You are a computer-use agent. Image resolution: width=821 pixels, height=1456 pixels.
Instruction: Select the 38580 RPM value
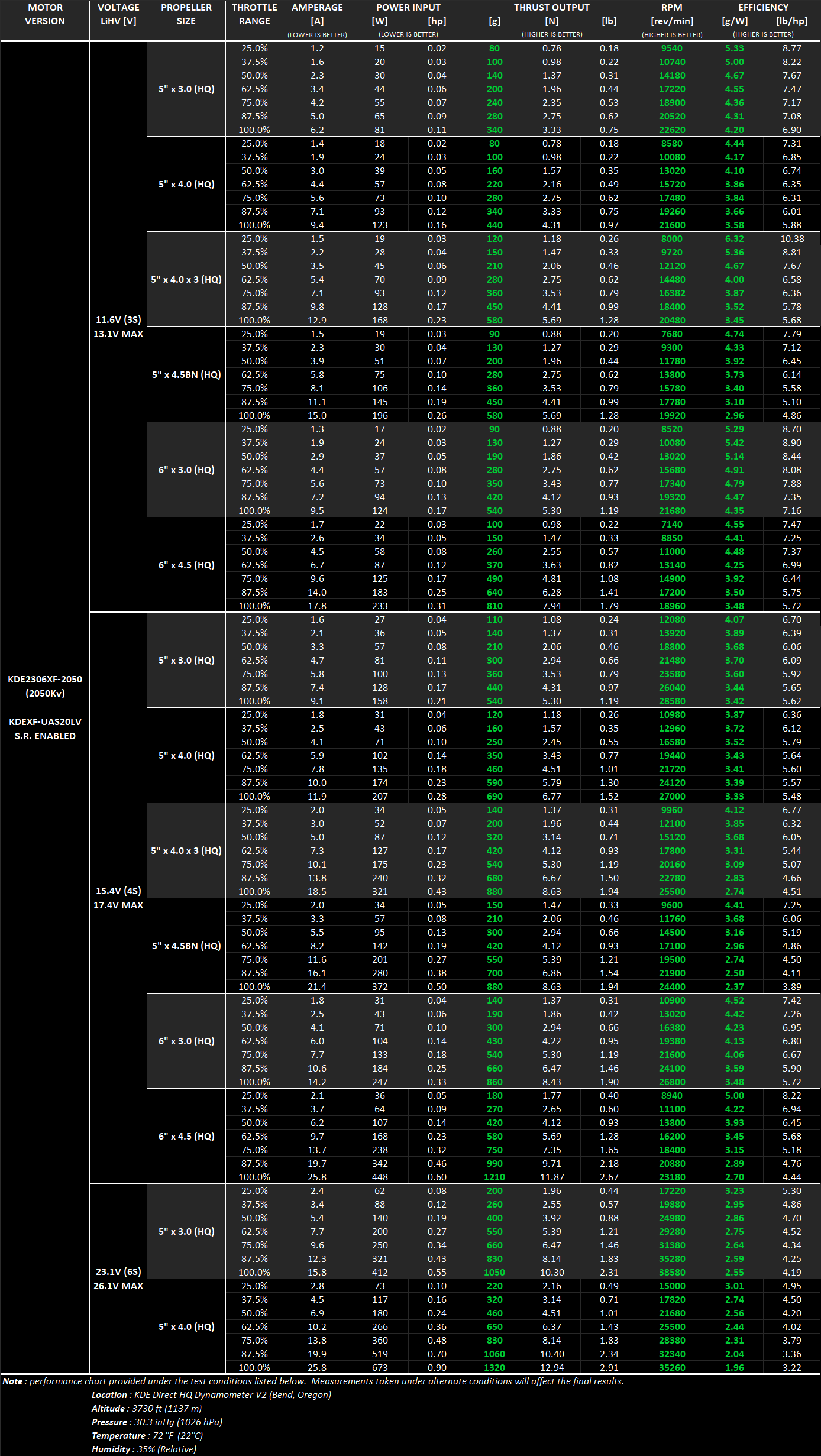pos(672,1273)
